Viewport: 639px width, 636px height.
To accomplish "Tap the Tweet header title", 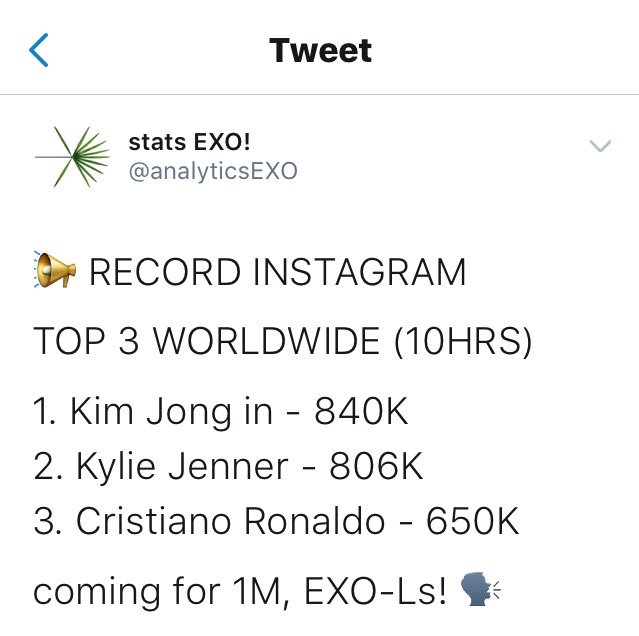I will point(320,51).
